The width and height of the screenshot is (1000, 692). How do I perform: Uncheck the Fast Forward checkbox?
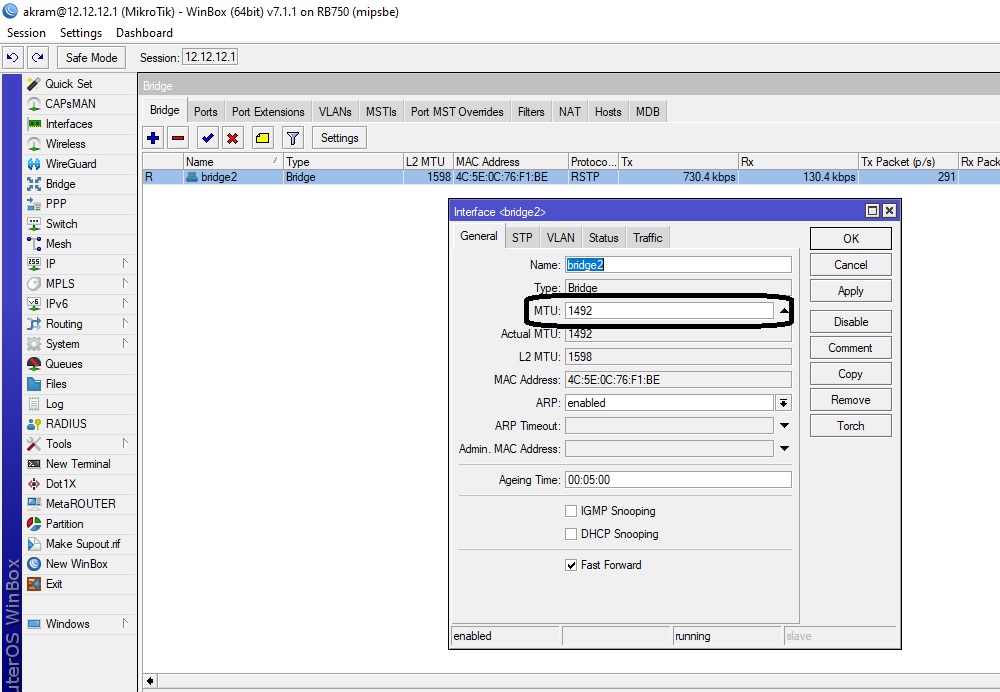pyautogui.click(x=571, y=565)
